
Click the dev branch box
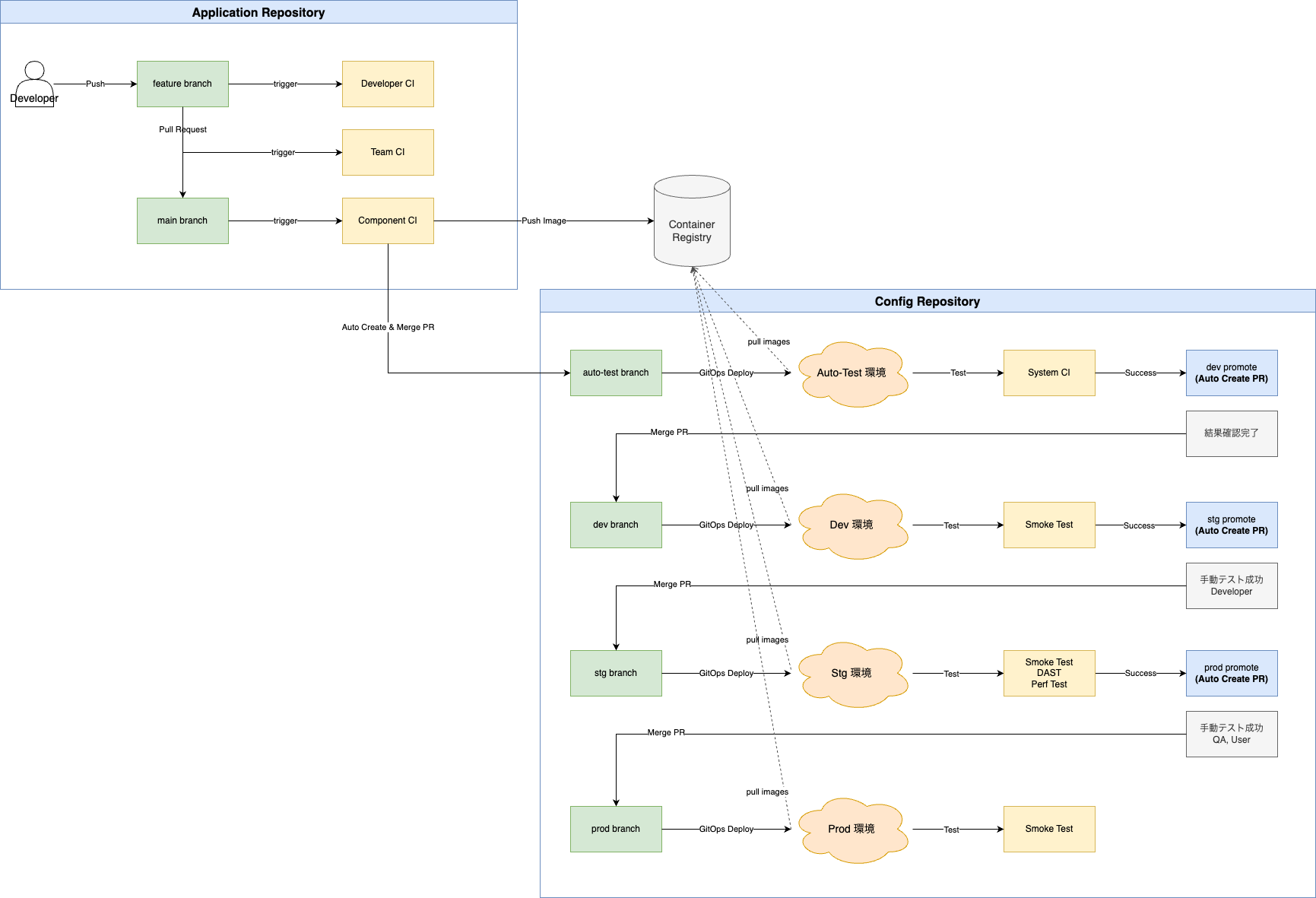pyautogui.click(x=616, y=525)
